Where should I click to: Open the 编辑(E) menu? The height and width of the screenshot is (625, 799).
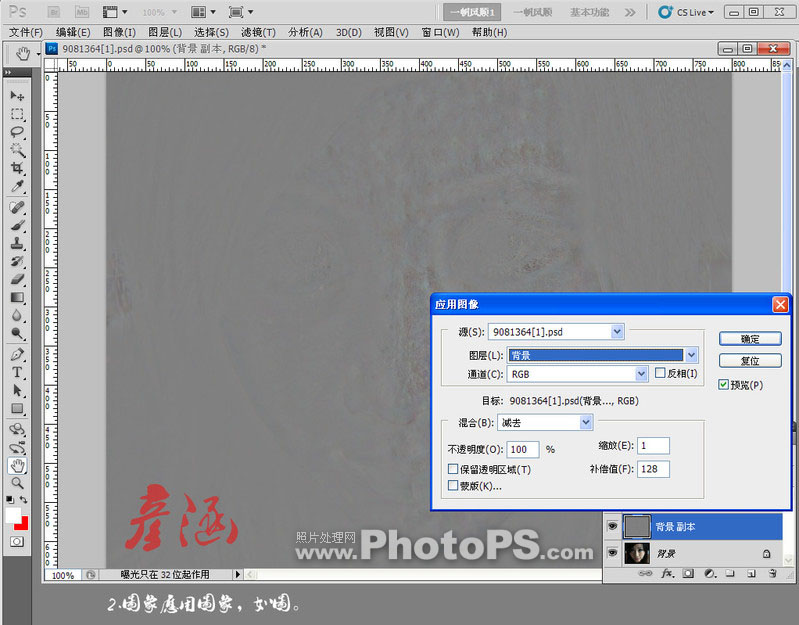click(x=73, y=33)
